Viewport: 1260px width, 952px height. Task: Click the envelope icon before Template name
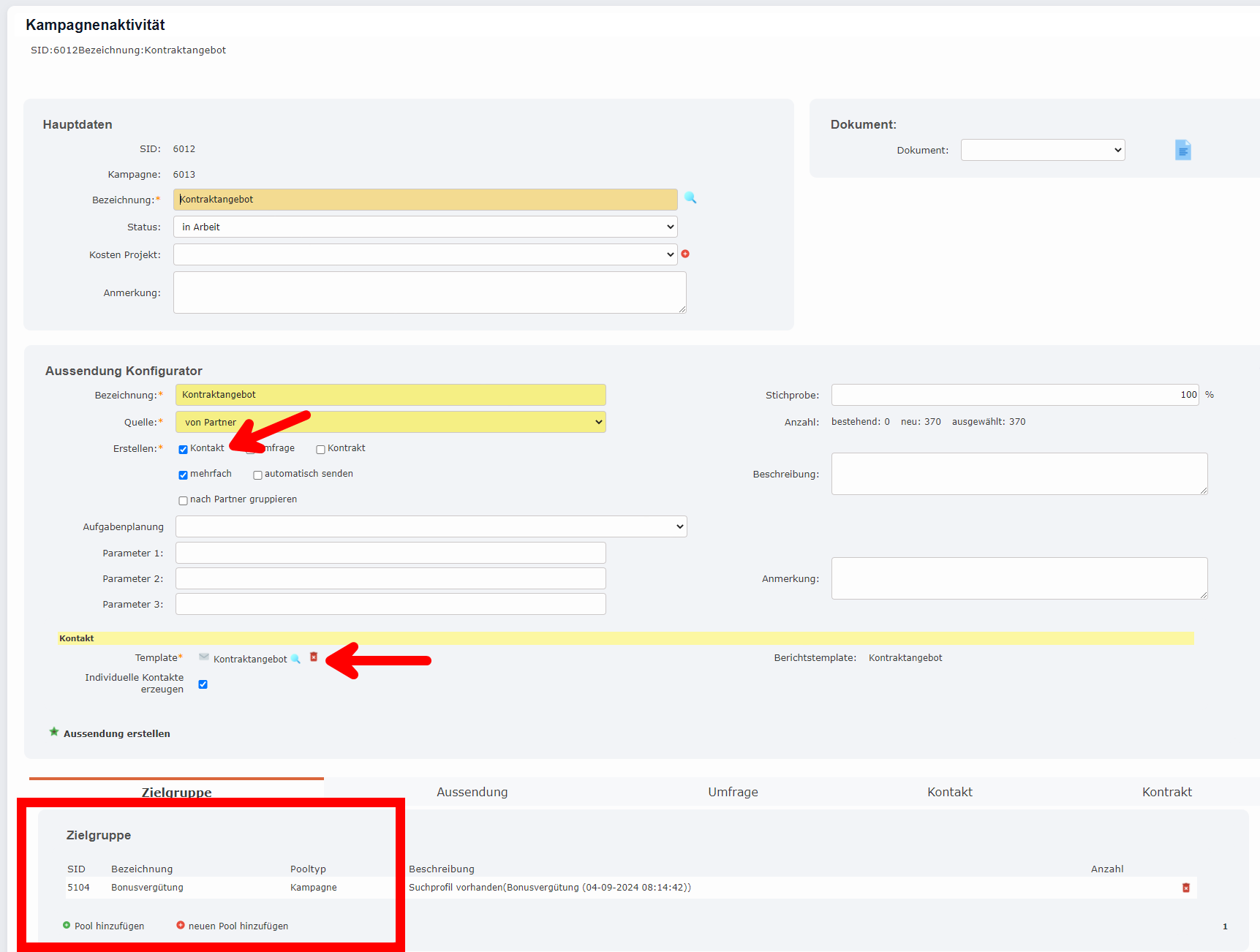204,657
